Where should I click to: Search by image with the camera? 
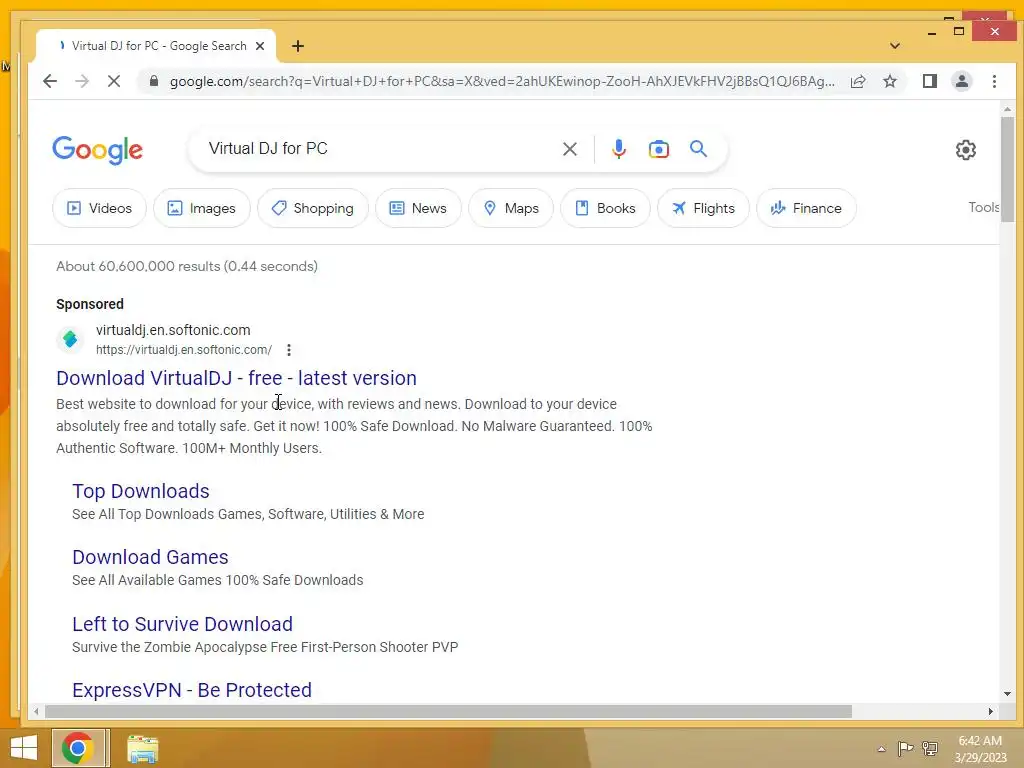point(659,149)
